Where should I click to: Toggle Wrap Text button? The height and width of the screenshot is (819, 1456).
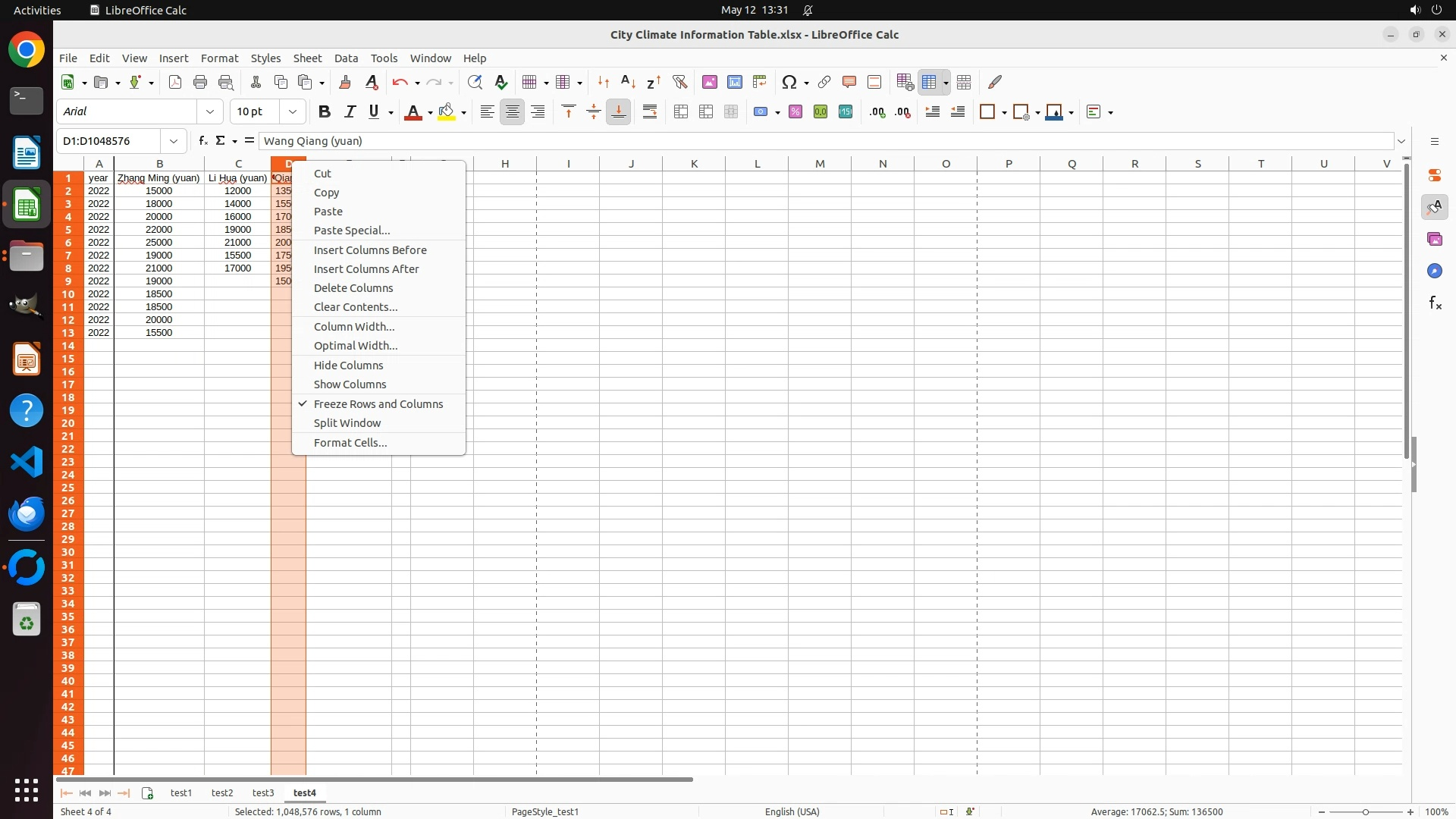[650, 112]
